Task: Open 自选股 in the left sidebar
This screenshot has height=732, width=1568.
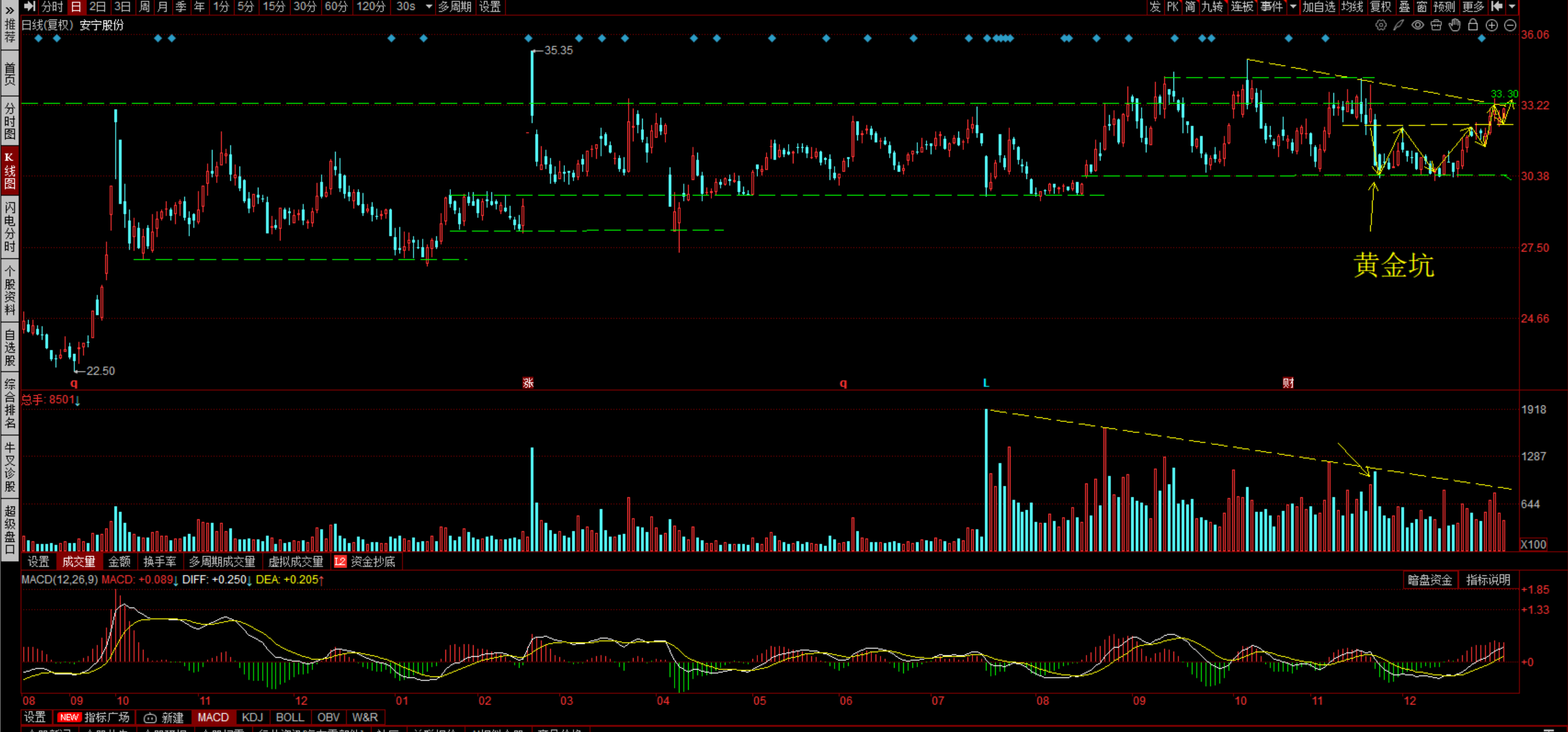Action: point(10,347)
